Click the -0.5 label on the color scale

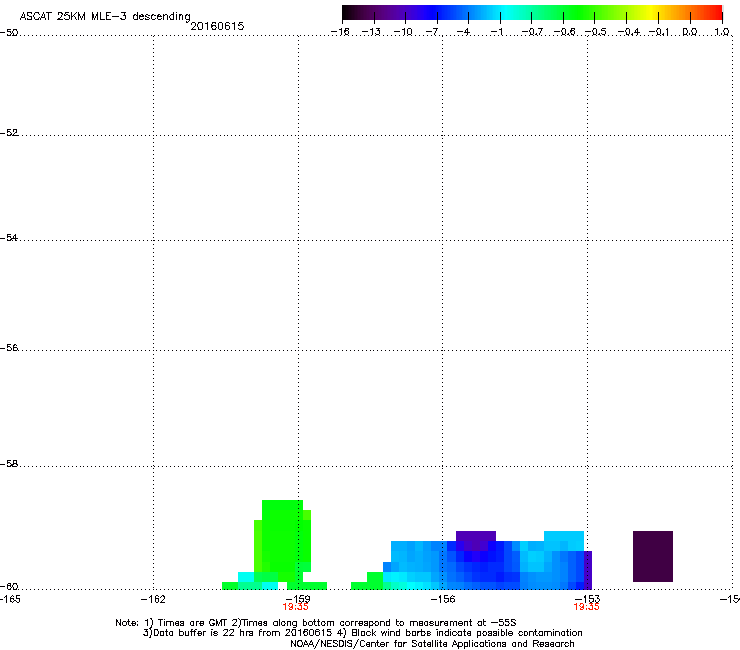coord(596,32)
